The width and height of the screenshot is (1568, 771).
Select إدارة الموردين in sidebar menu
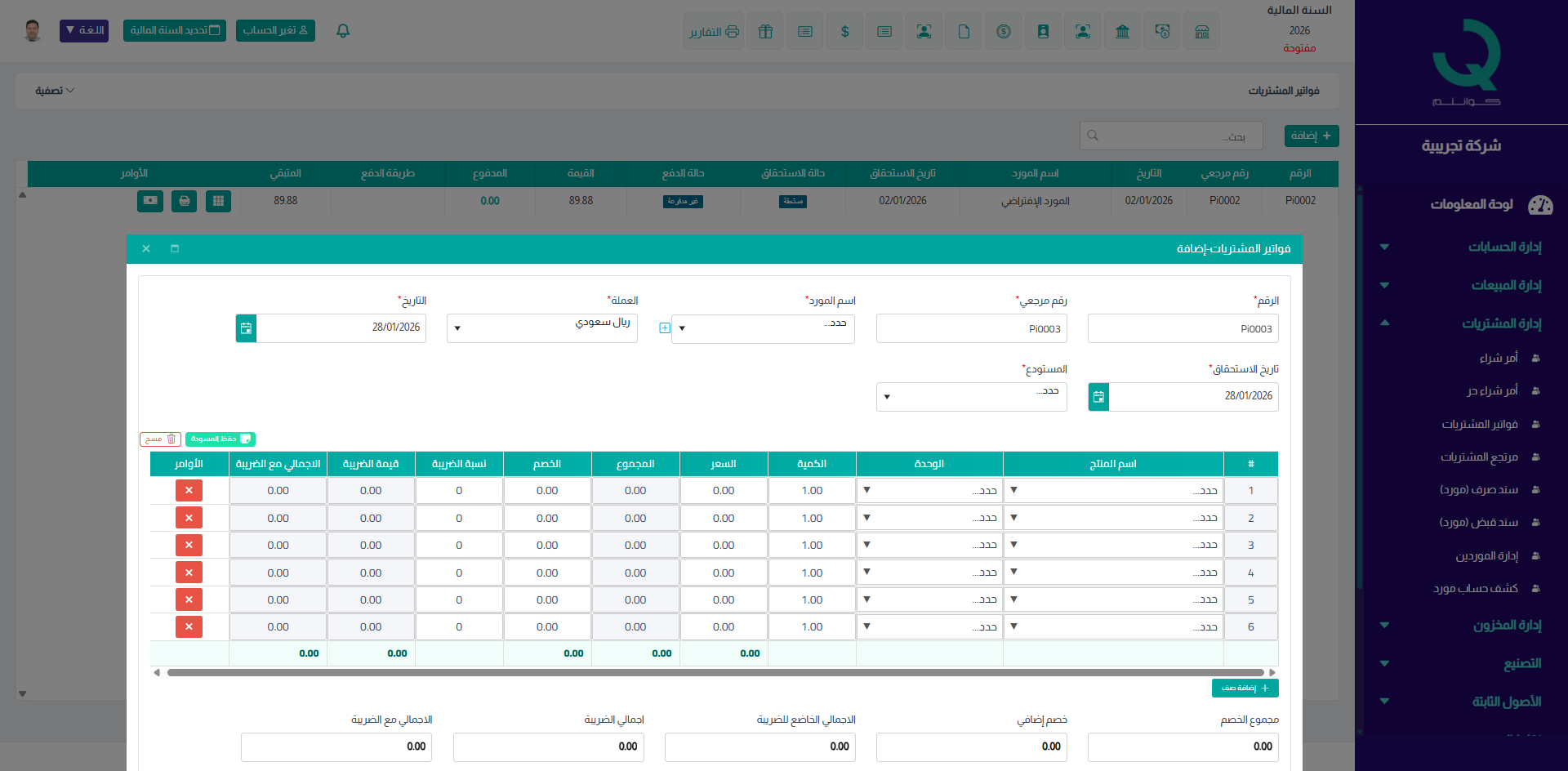click(1486, 556)
